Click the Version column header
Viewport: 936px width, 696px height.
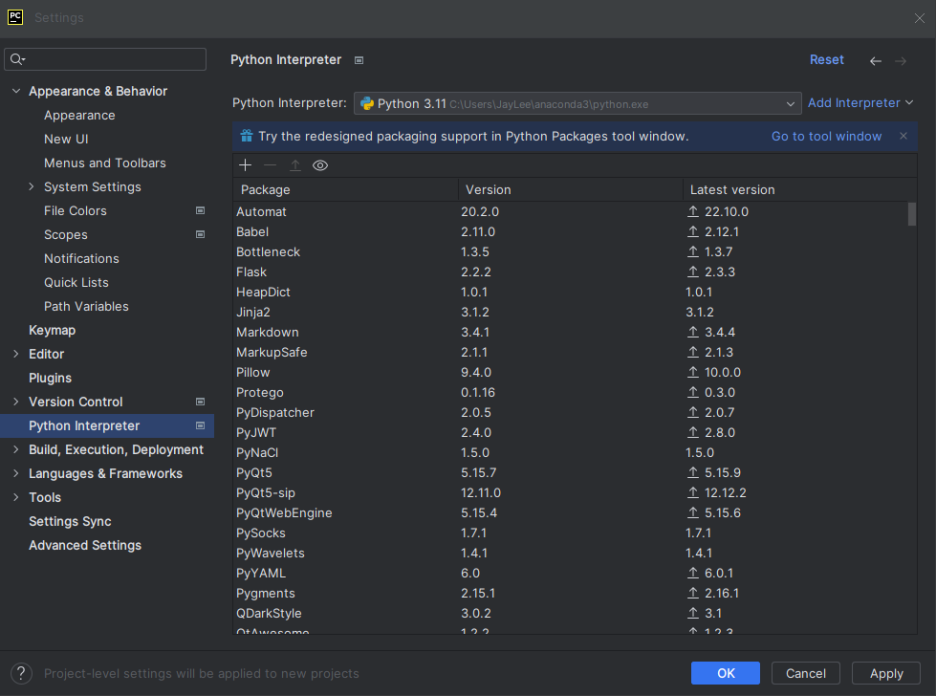coord(571,190)
